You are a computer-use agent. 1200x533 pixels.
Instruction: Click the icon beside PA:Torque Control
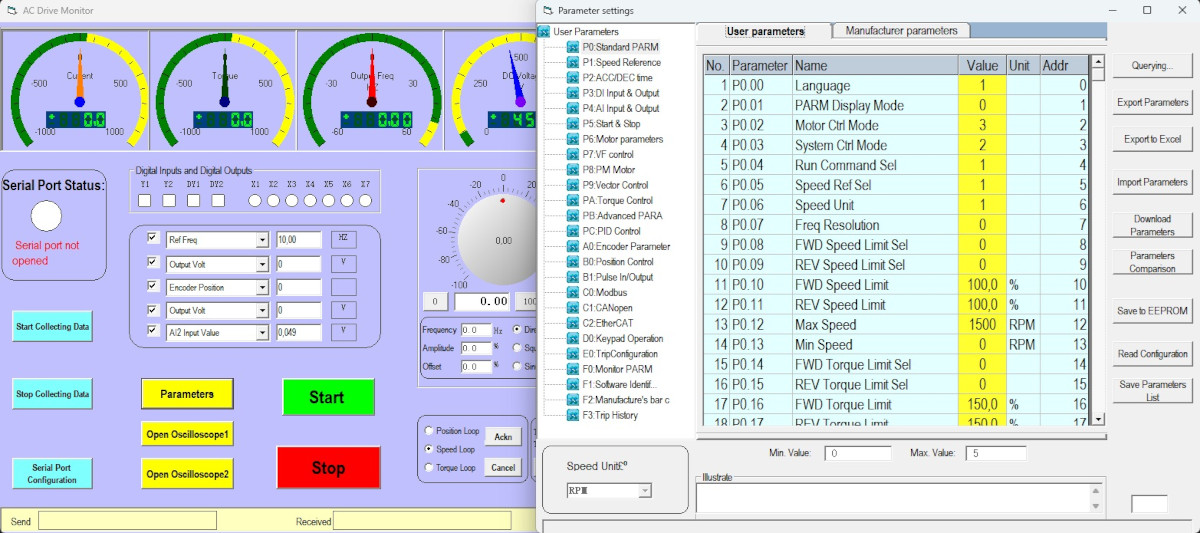[x=573, y=200]
